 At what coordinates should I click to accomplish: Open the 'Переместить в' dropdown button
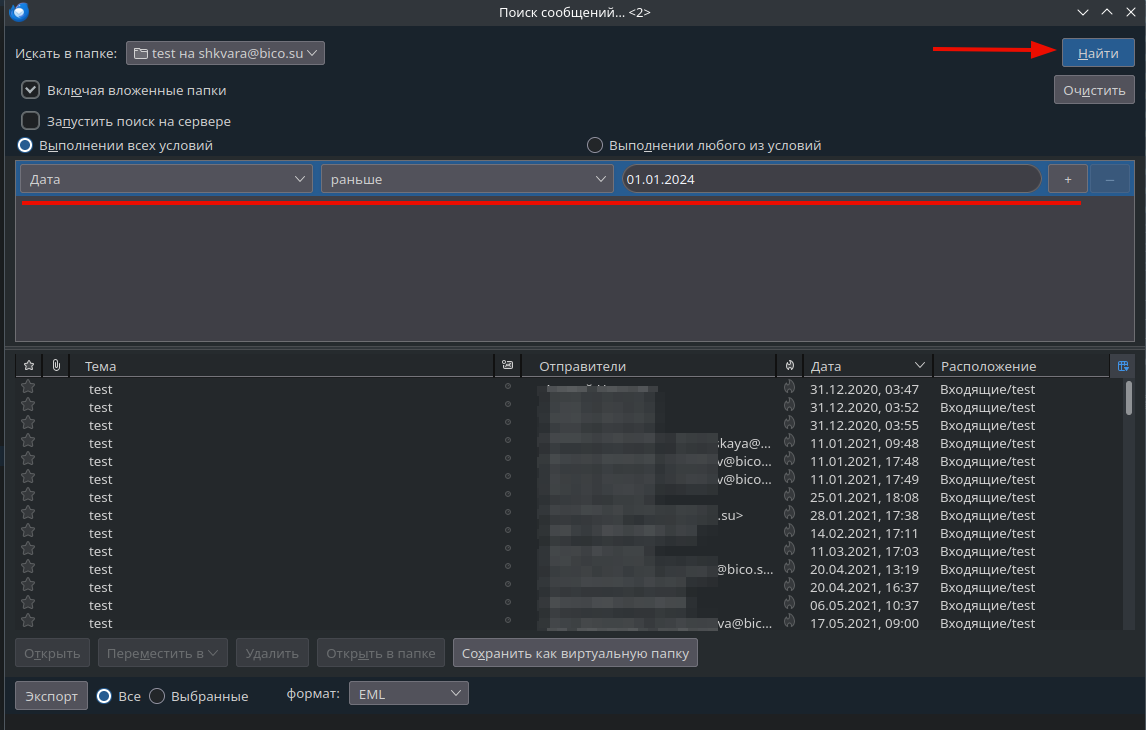point(162,653)
